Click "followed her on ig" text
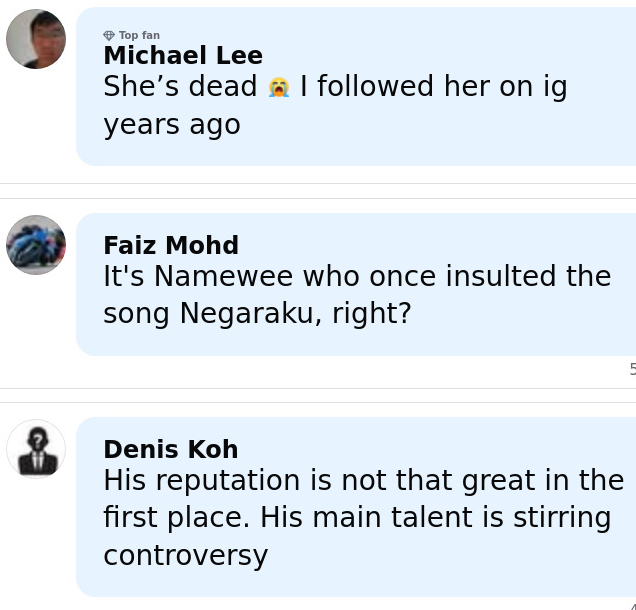Viewport: 636px width, 610px height. pyautogui.click(x=433, y=87)
